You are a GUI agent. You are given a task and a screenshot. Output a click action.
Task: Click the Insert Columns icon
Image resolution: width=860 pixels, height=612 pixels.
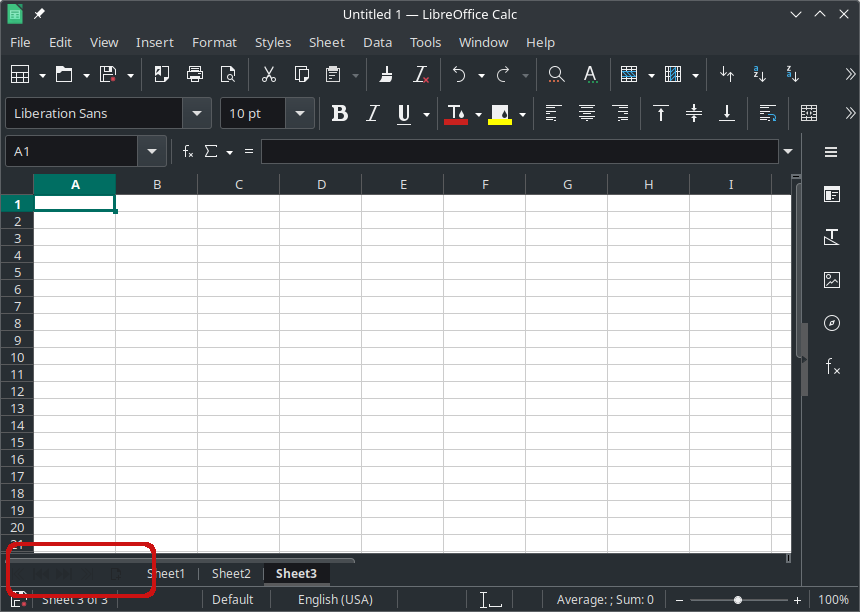point(673,74)
